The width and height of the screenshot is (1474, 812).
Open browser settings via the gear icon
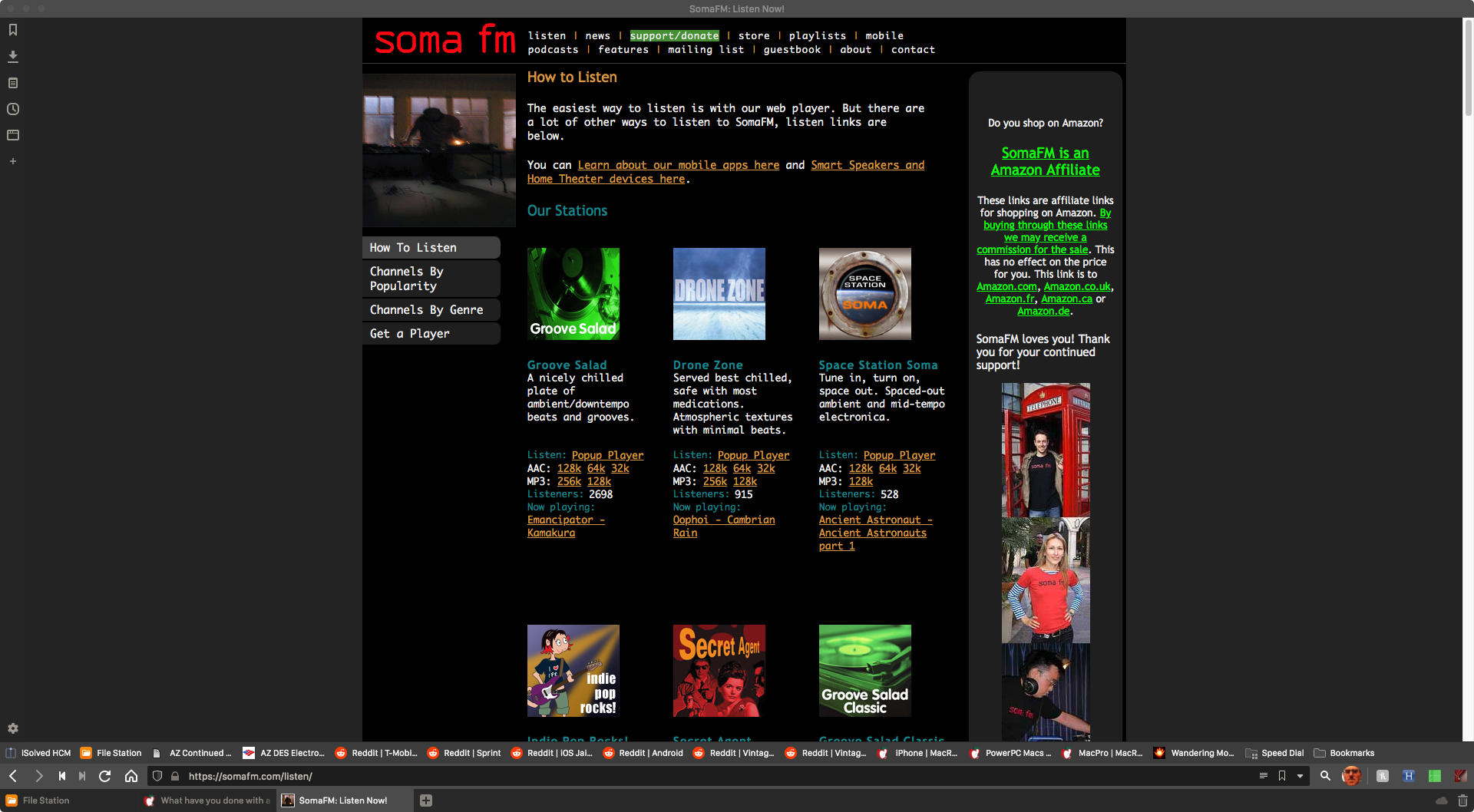(x=13, y=728)
